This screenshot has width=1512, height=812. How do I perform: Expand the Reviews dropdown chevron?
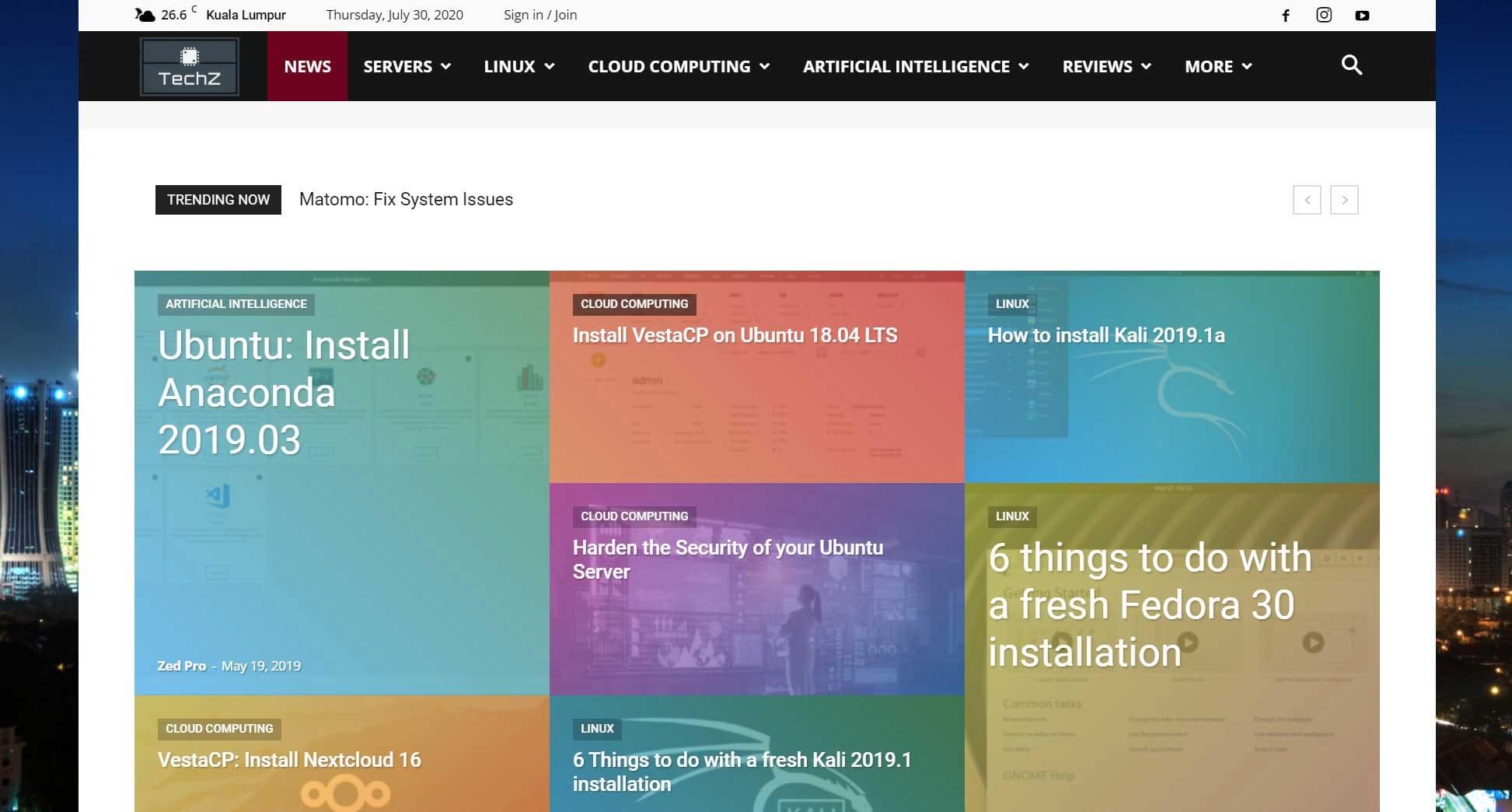pos(1146,67)
